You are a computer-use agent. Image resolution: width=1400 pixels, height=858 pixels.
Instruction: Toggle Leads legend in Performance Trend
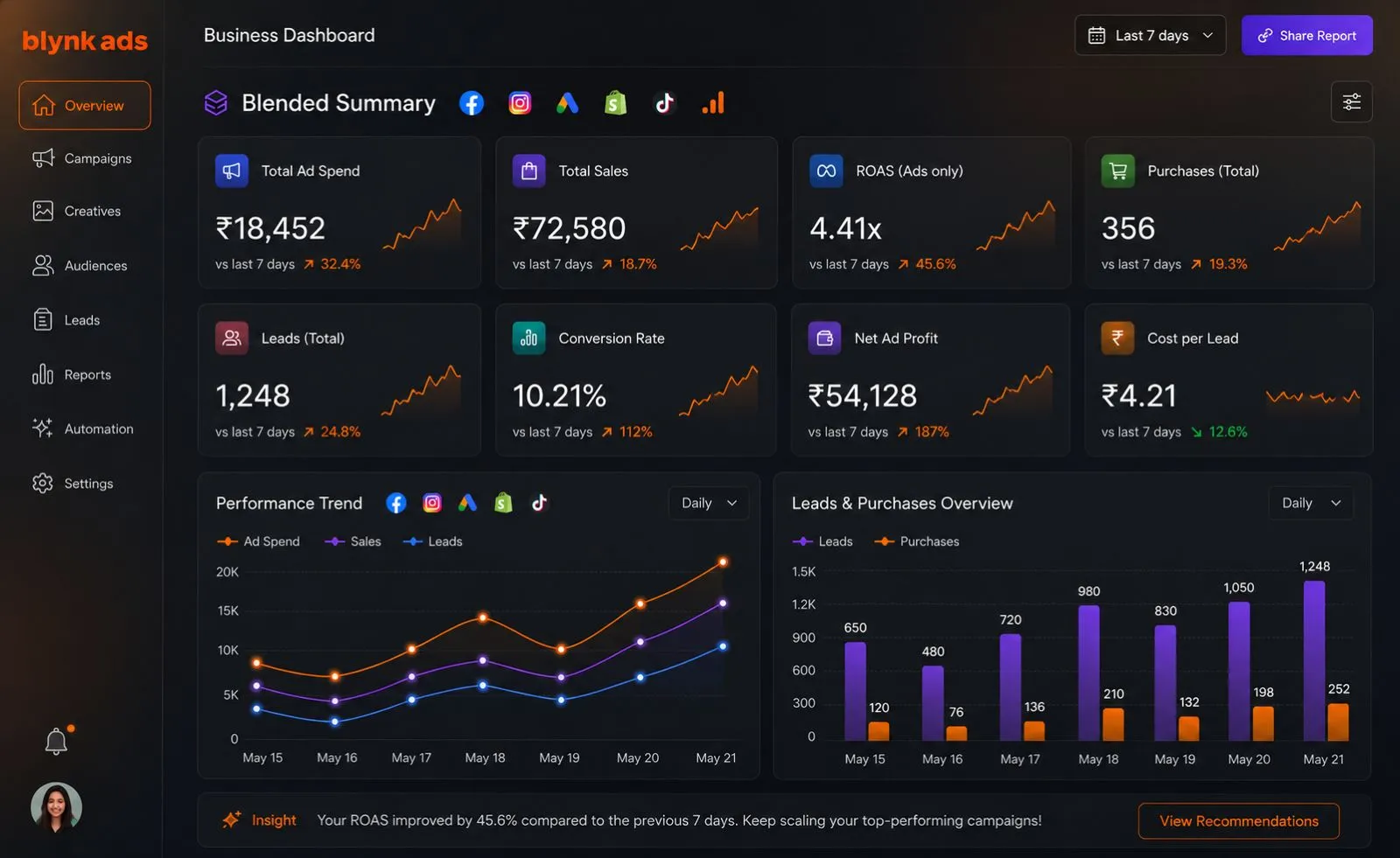[x=433, y=541]
